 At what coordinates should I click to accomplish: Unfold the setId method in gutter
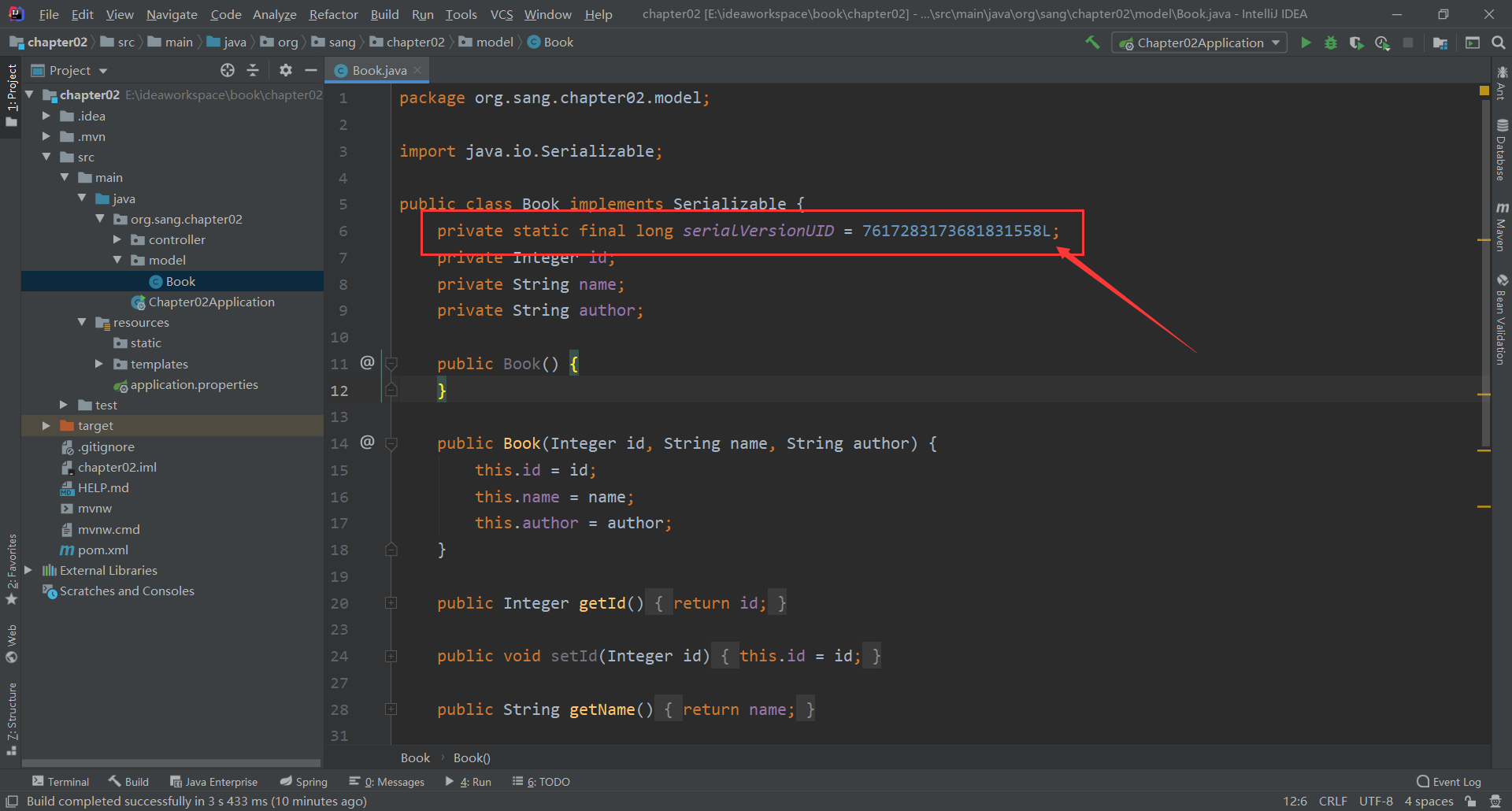[391, 656]
